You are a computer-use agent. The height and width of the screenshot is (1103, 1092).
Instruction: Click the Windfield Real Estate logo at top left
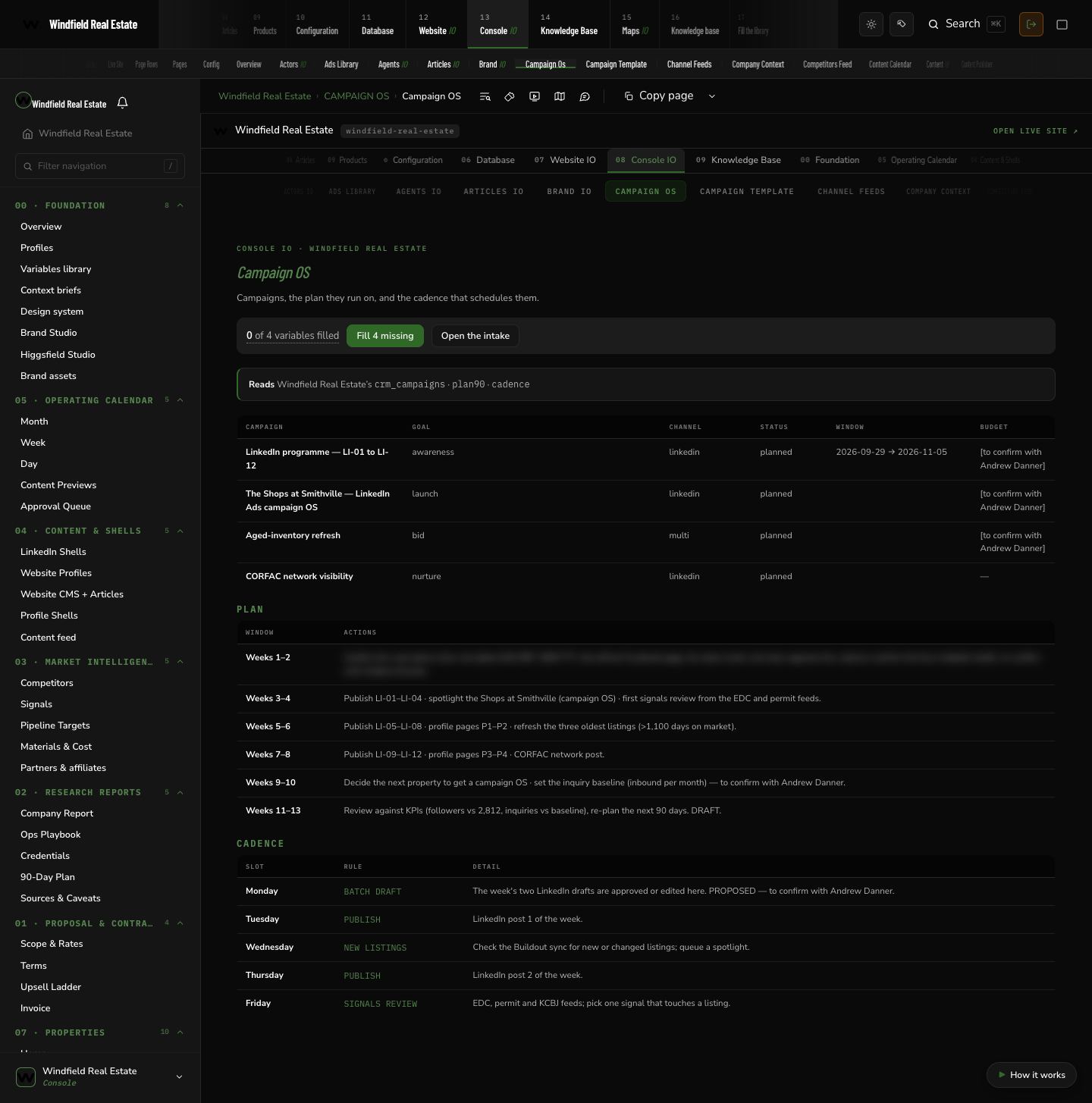(x=80, y=24)
